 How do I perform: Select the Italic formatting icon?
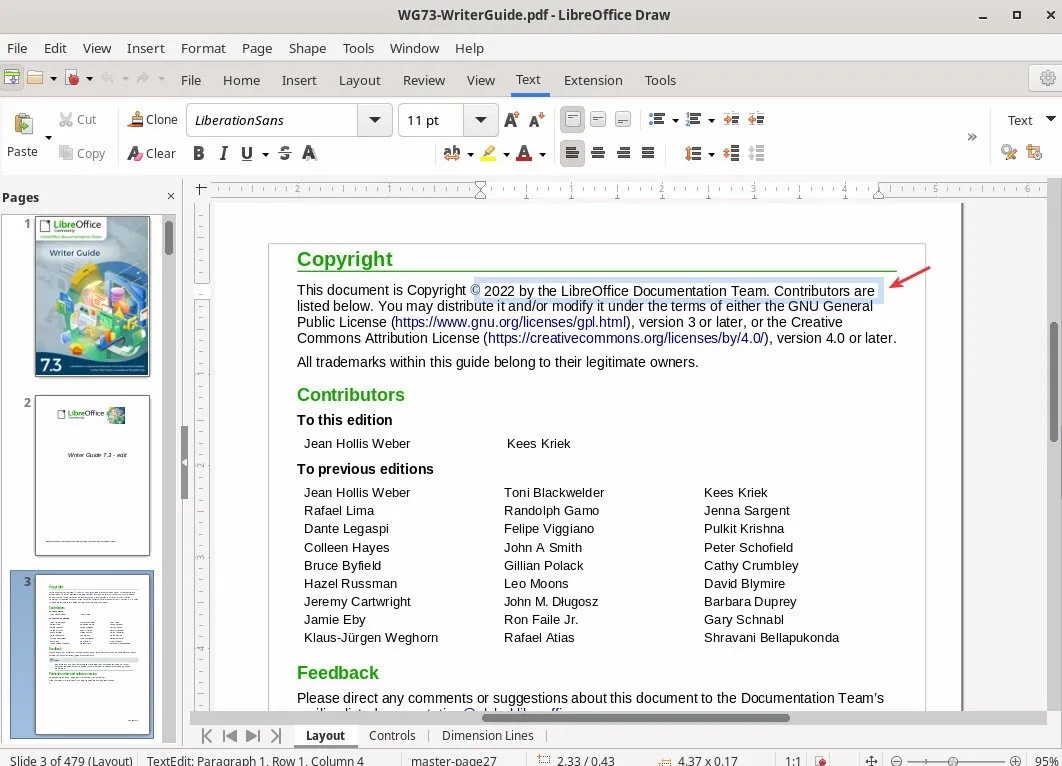point(223,153)
